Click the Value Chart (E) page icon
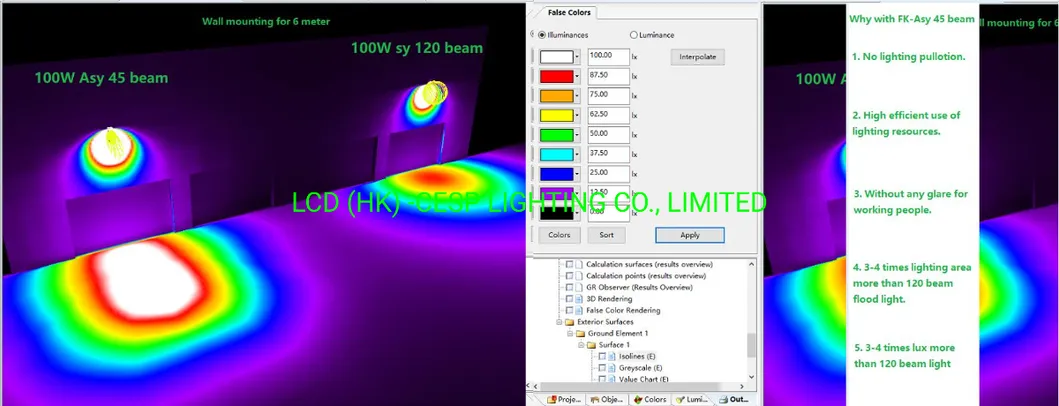1059x406 pixels. click(612, 379)
